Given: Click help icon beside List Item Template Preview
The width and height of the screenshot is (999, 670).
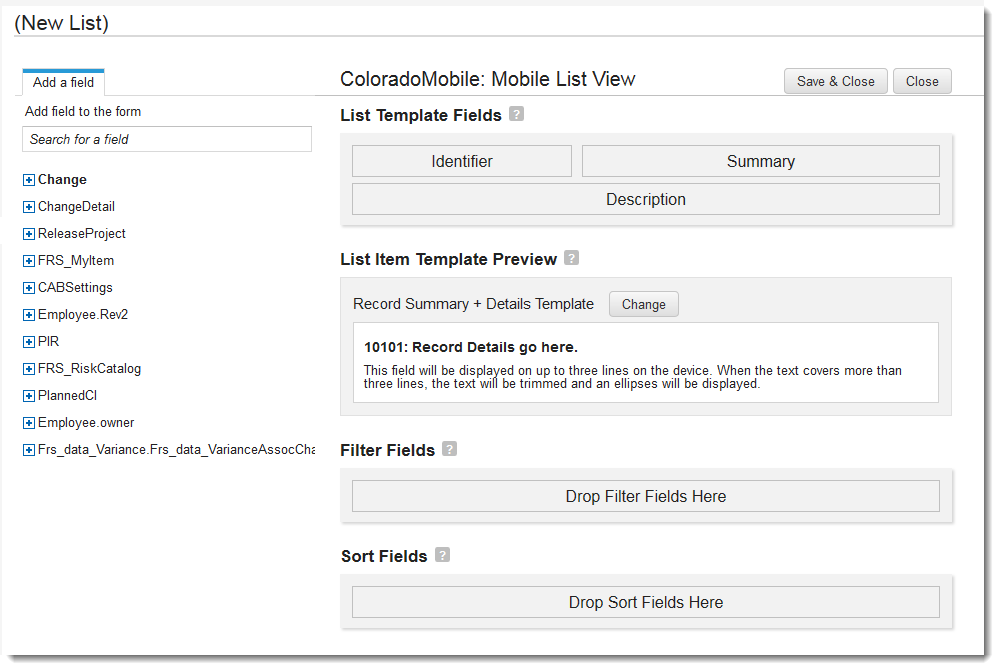Looking at the screenshot, I should (571, 258).
